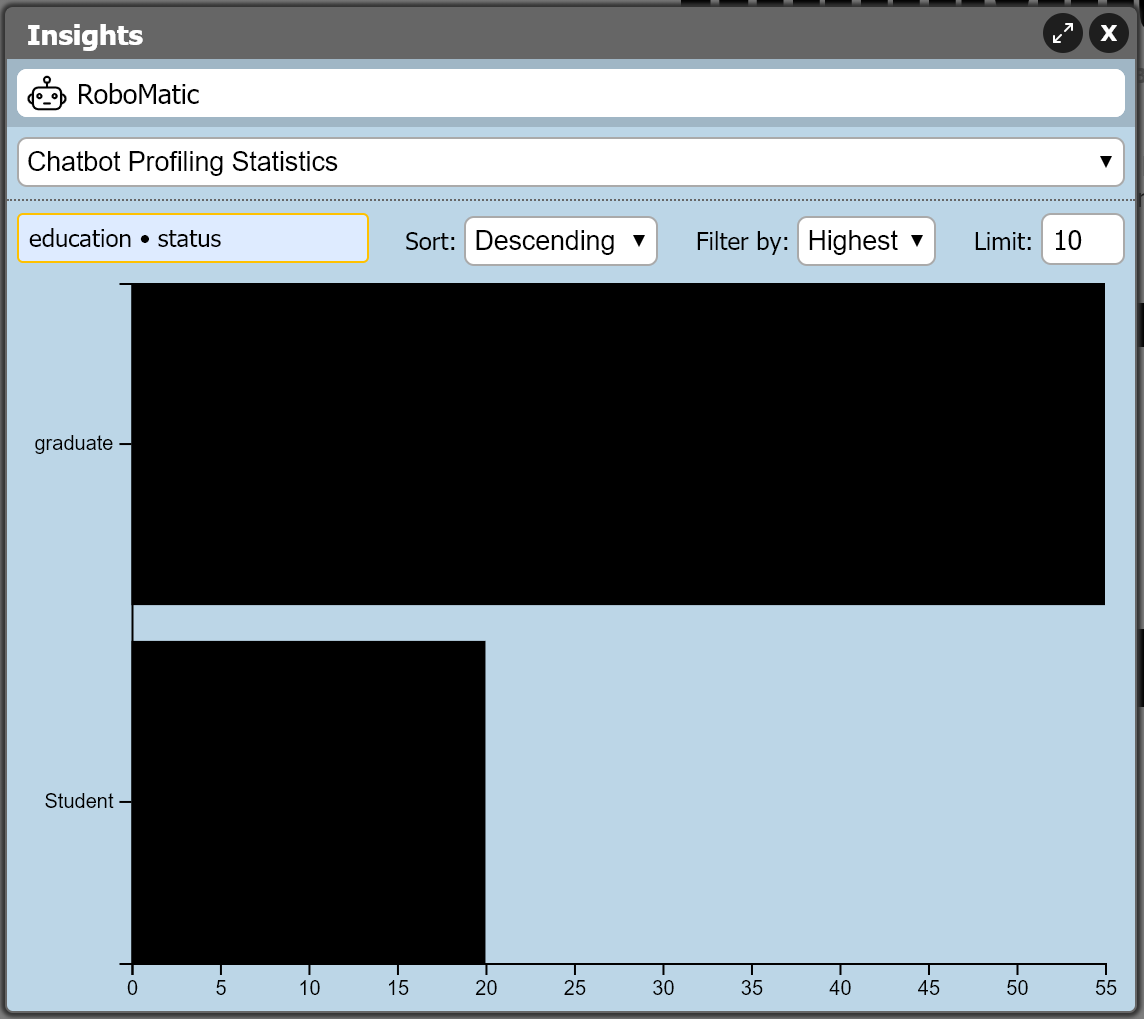This screenshot has width=1144, height=1019.
Task: Click the Limit input field
Action: [x=1082, y=239]
